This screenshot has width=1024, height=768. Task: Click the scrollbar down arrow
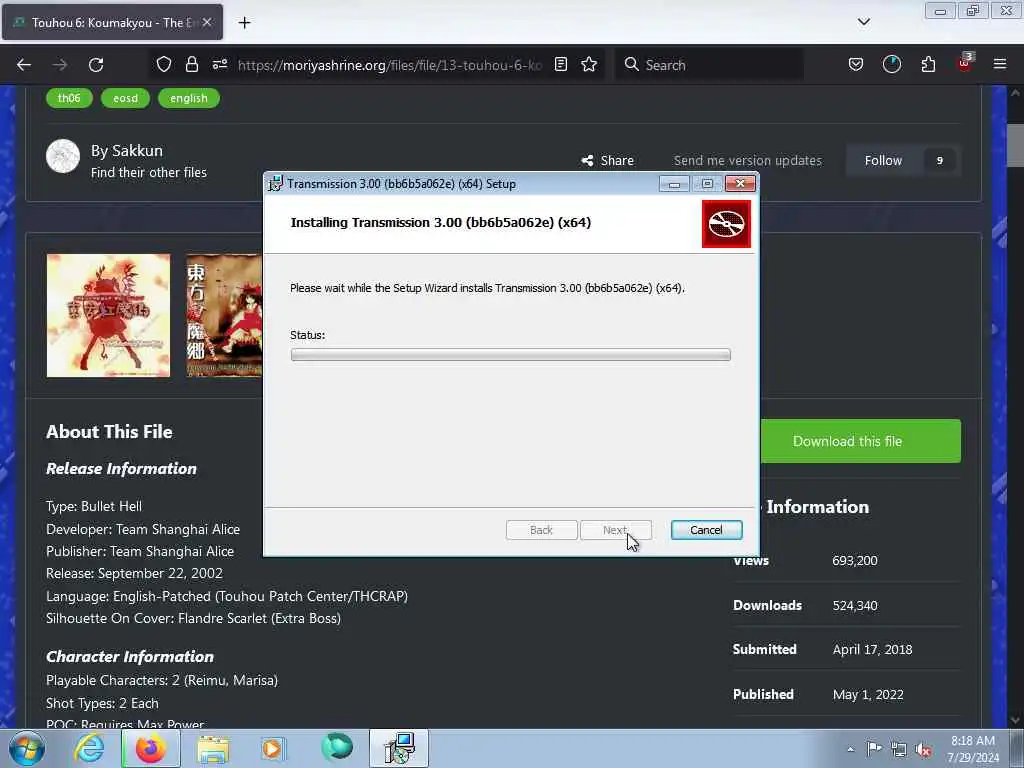(1015, 720)
